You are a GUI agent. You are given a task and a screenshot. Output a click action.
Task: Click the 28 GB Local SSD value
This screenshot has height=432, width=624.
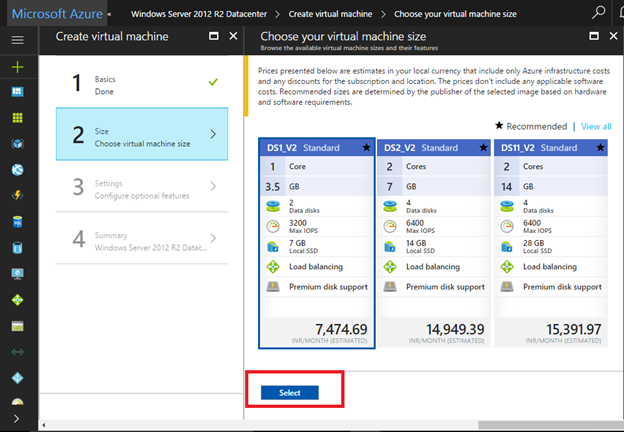534,243
